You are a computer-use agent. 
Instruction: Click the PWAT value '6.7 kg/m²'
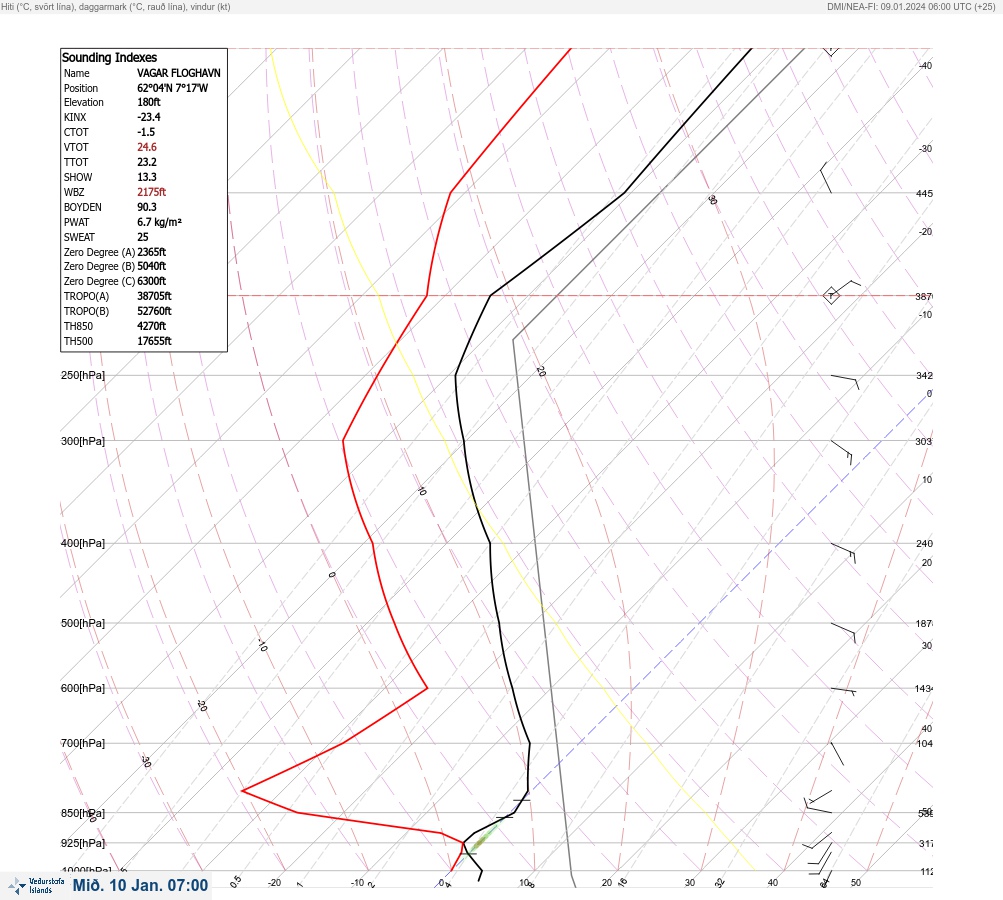point(159,222)
